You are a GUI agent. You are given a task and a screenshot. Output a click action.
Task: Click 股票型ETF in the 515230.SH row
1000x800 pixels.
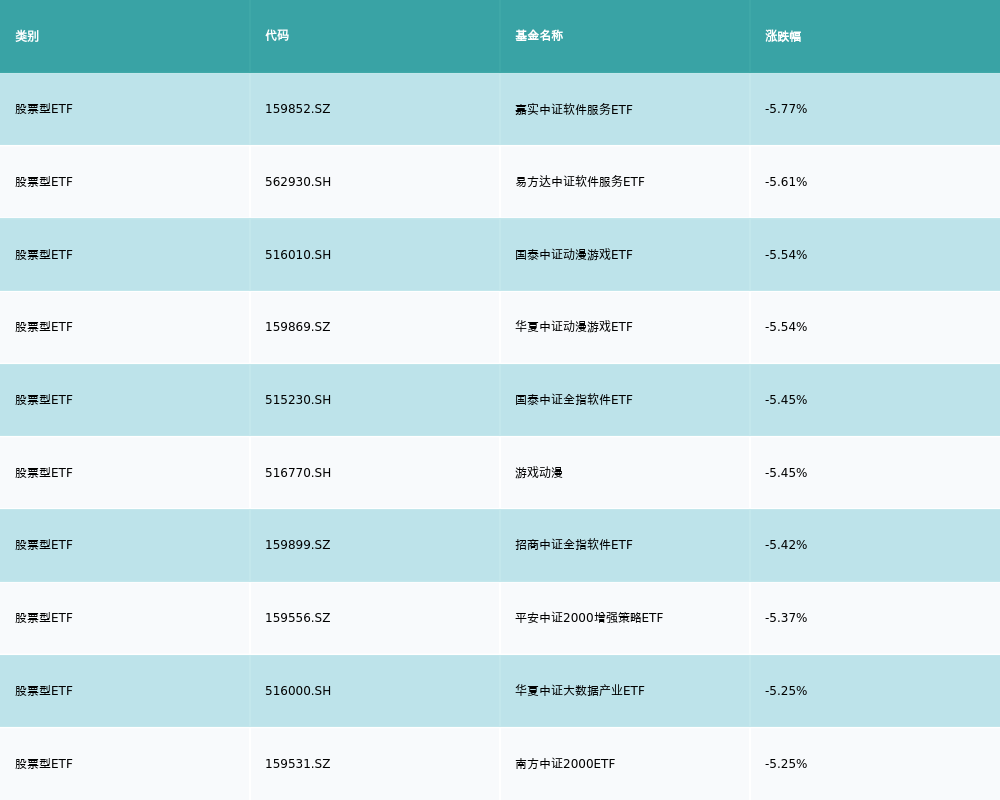click(44, 400)
